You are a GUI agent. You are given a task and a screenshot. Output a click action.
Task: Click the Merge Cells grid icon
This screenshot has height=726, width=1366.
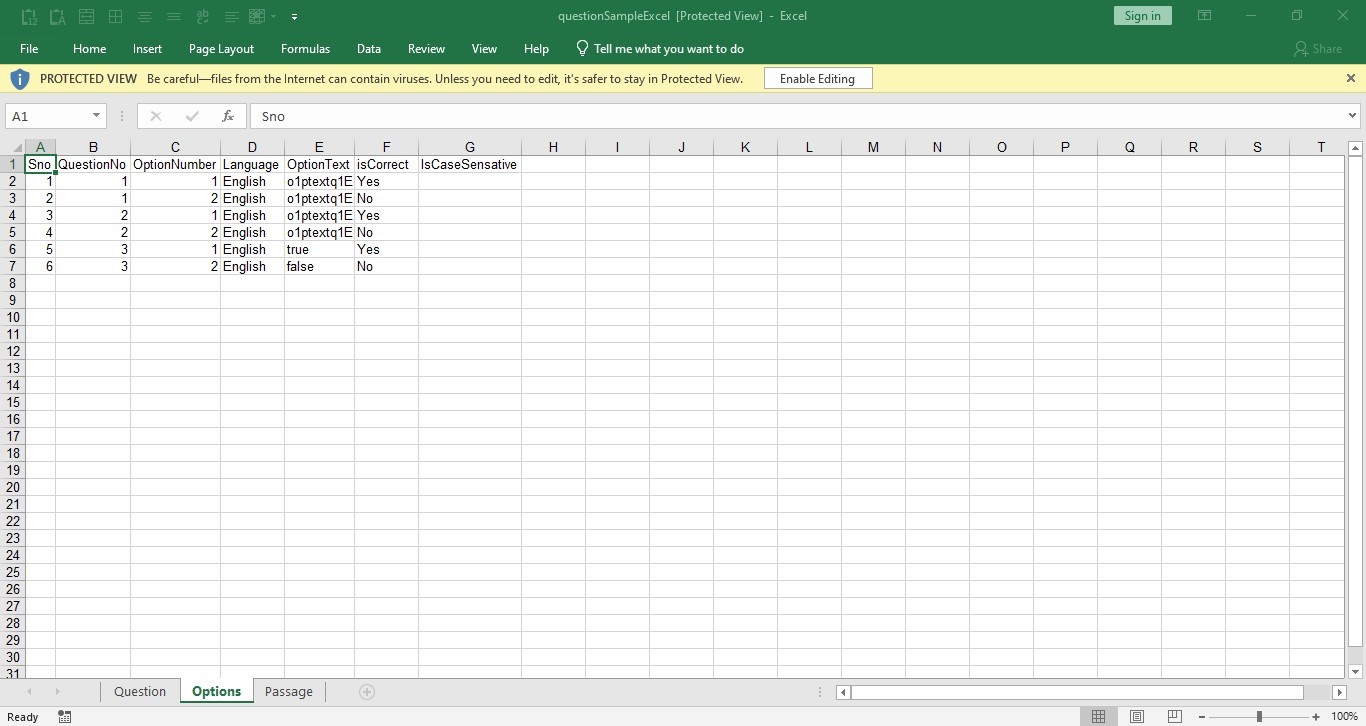(116, 16)
